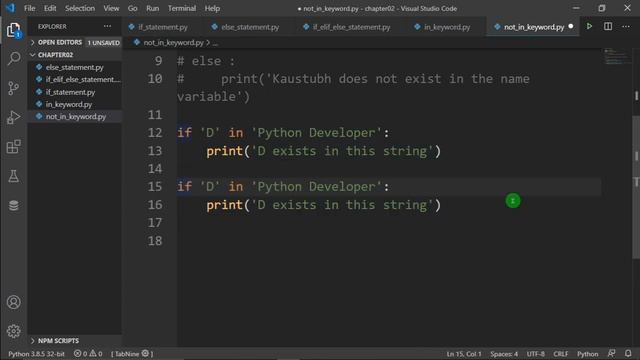The width and height of the screenshot is (640, 360).
Task: Open the Help menu
Action: 212,8
